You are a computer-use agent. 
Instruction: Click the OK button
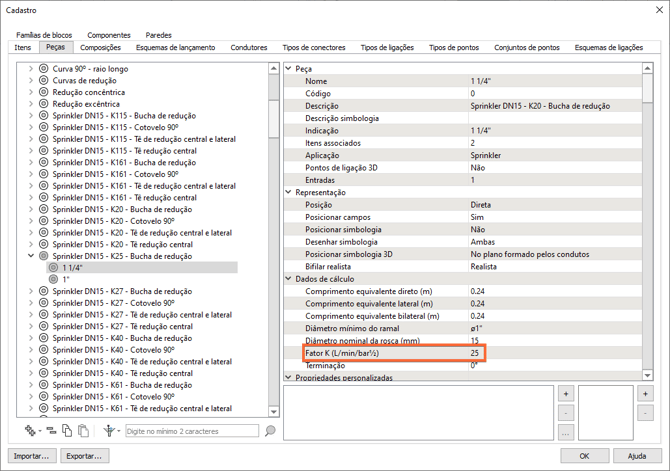tap(584, 456)
